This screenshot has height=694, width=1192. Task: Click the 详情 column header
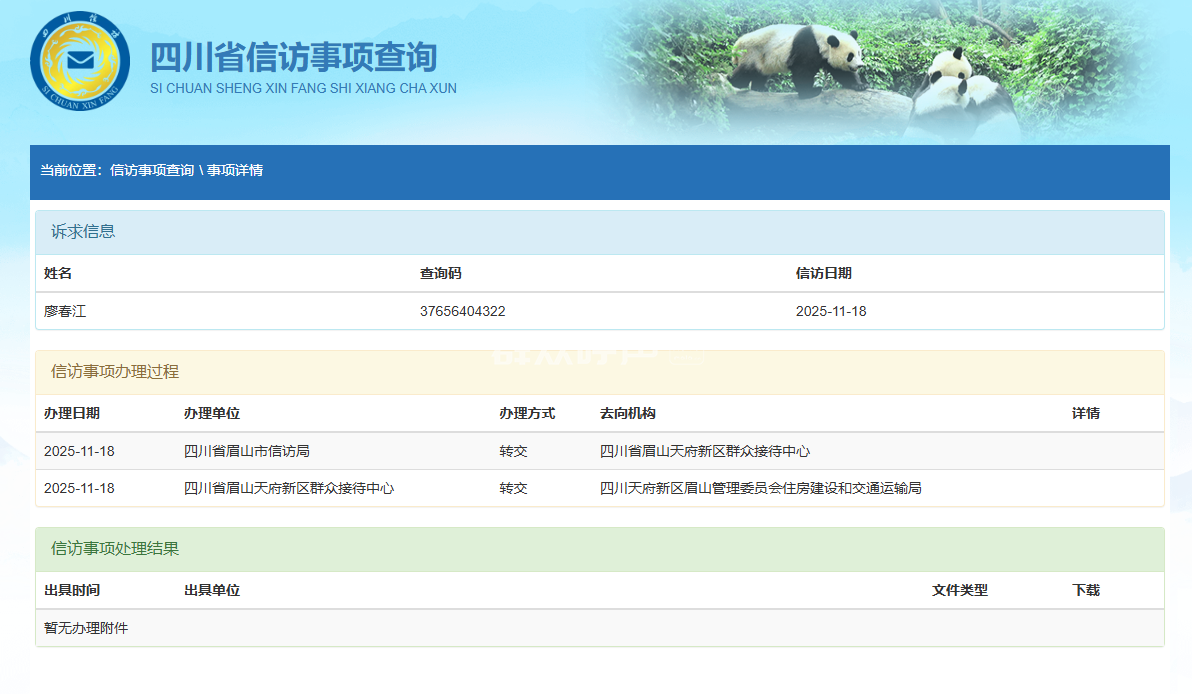point(1086,413)
